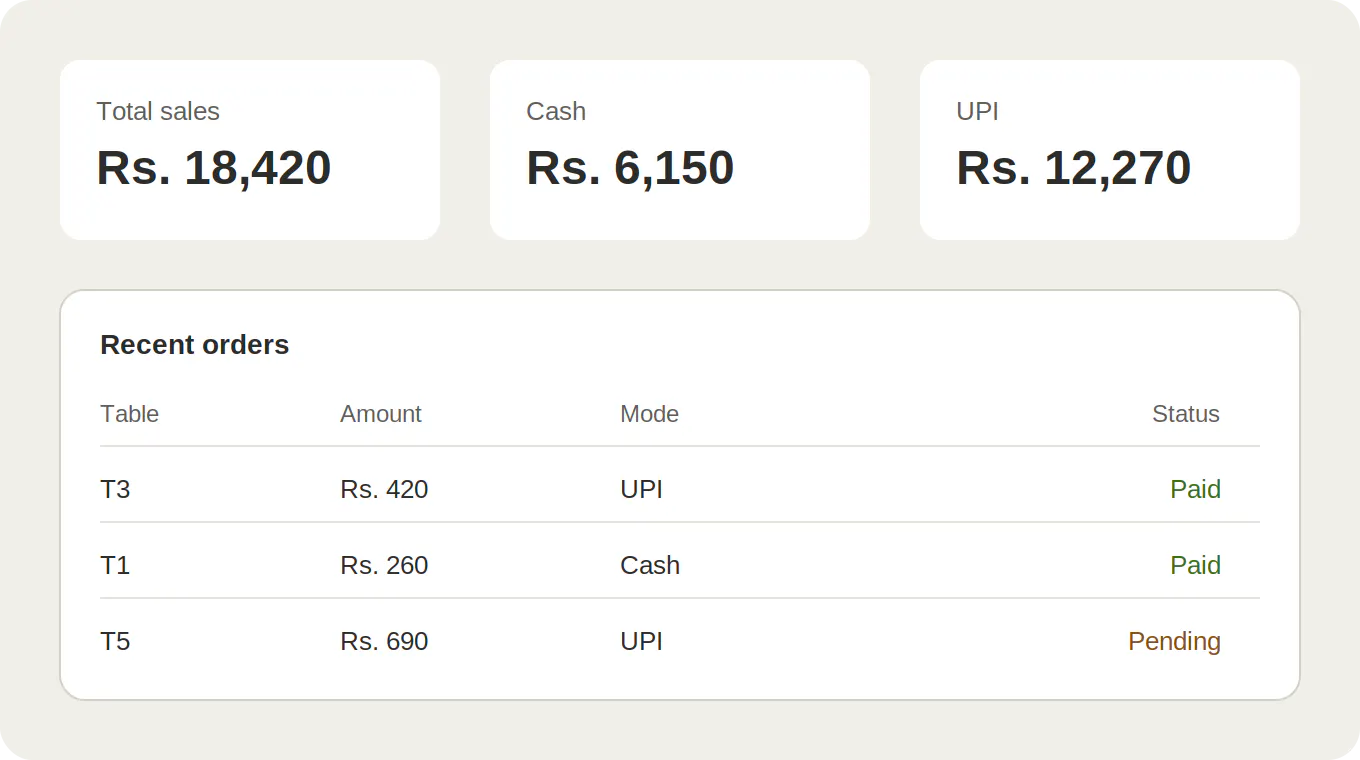Select the UPI total card
Viewport: 1360px width, 760px height.
[x=1110, y=150]
